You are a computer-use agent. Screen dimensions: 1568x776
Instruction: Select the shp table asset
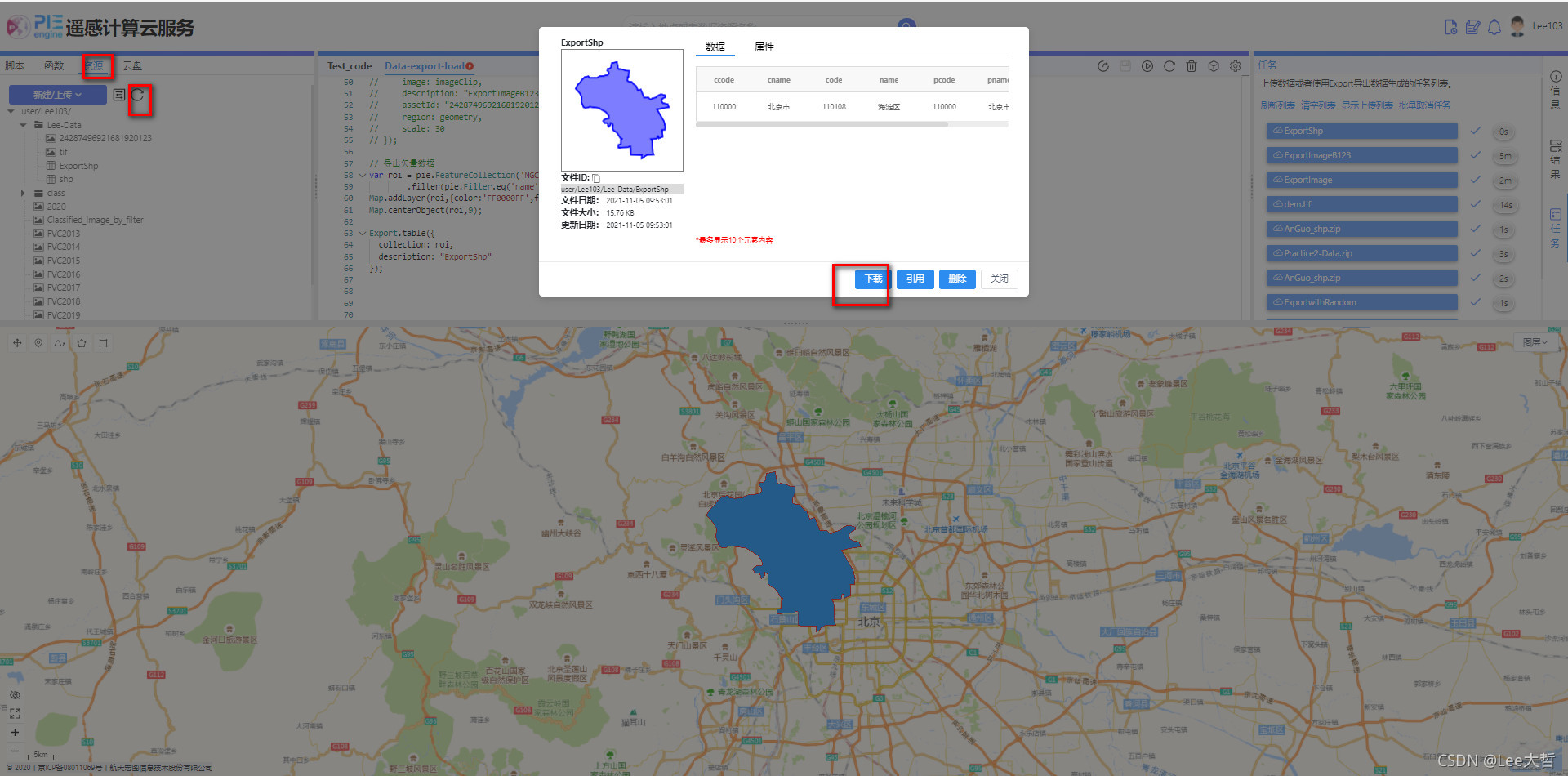pyautogui.click(x=66, y=180)
